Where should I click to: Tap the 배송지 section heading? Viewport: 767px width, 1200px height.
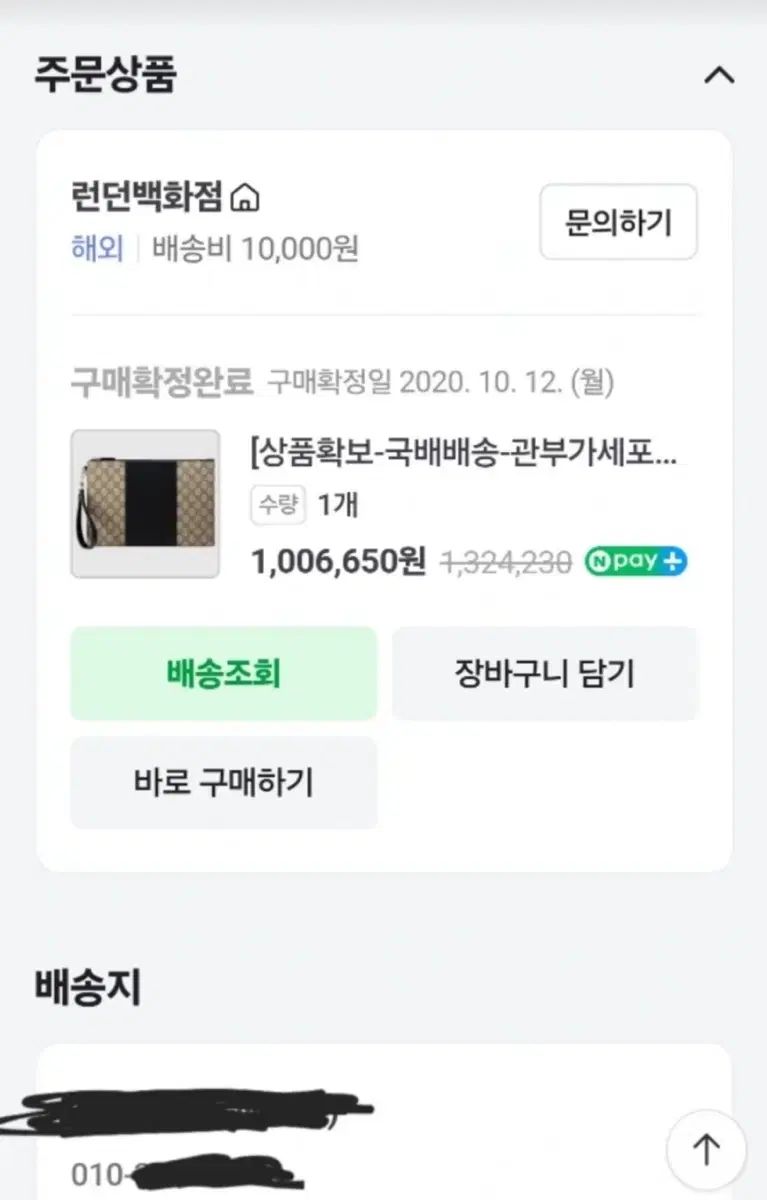pos(88,987)
